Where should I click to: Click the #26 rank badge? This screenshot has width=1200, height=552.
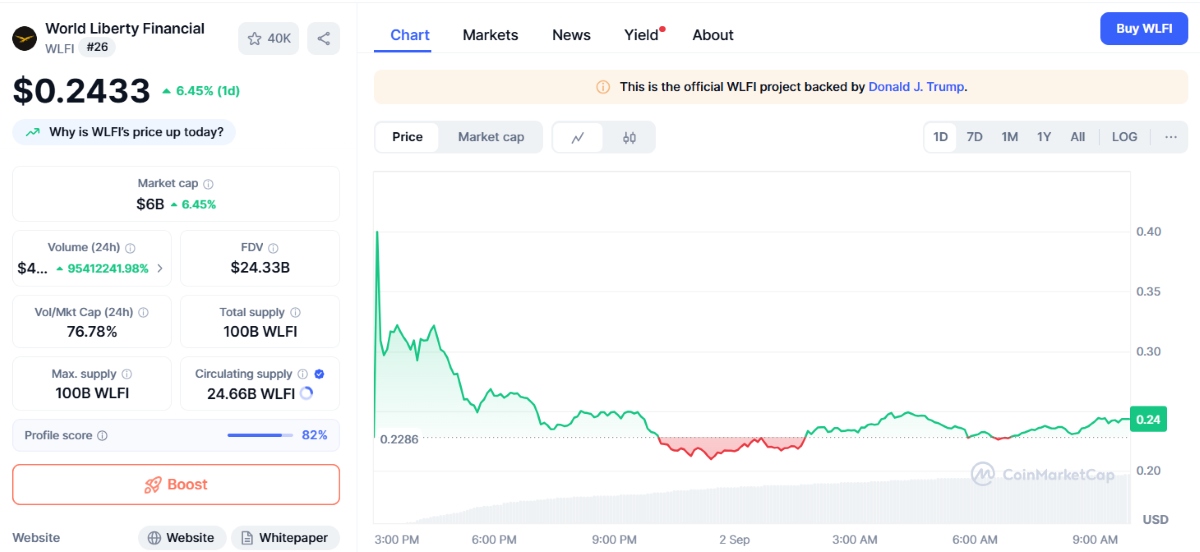point(97,47)
